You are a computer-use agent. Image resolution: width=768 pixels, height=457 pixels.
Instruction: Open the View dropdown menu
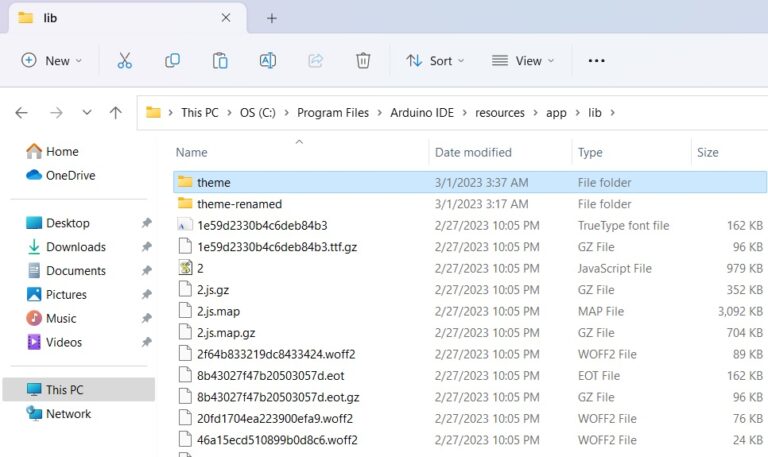coord(523,61)
